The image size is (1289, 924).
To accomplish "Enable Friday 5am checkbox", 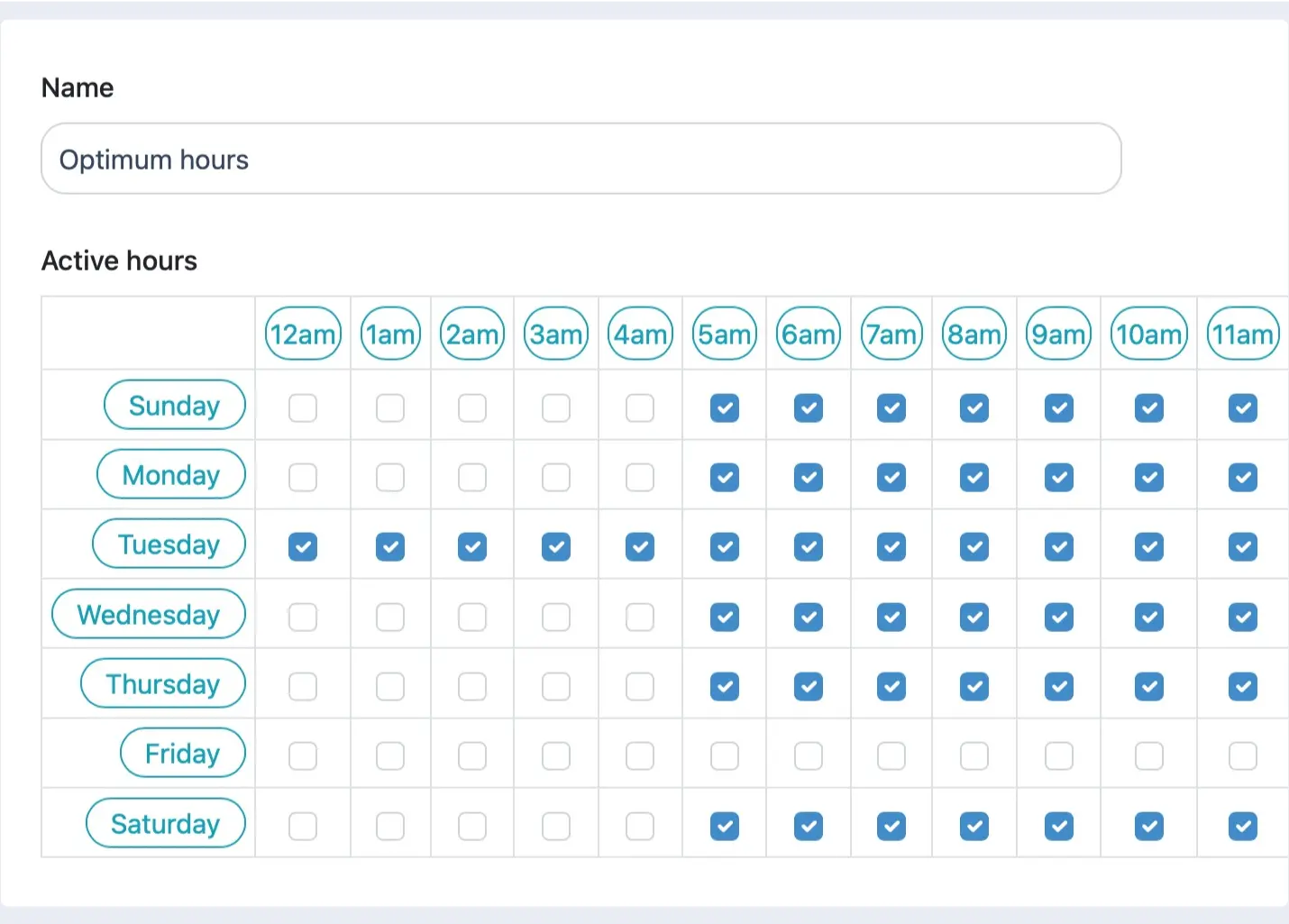I will click(725, 756).
